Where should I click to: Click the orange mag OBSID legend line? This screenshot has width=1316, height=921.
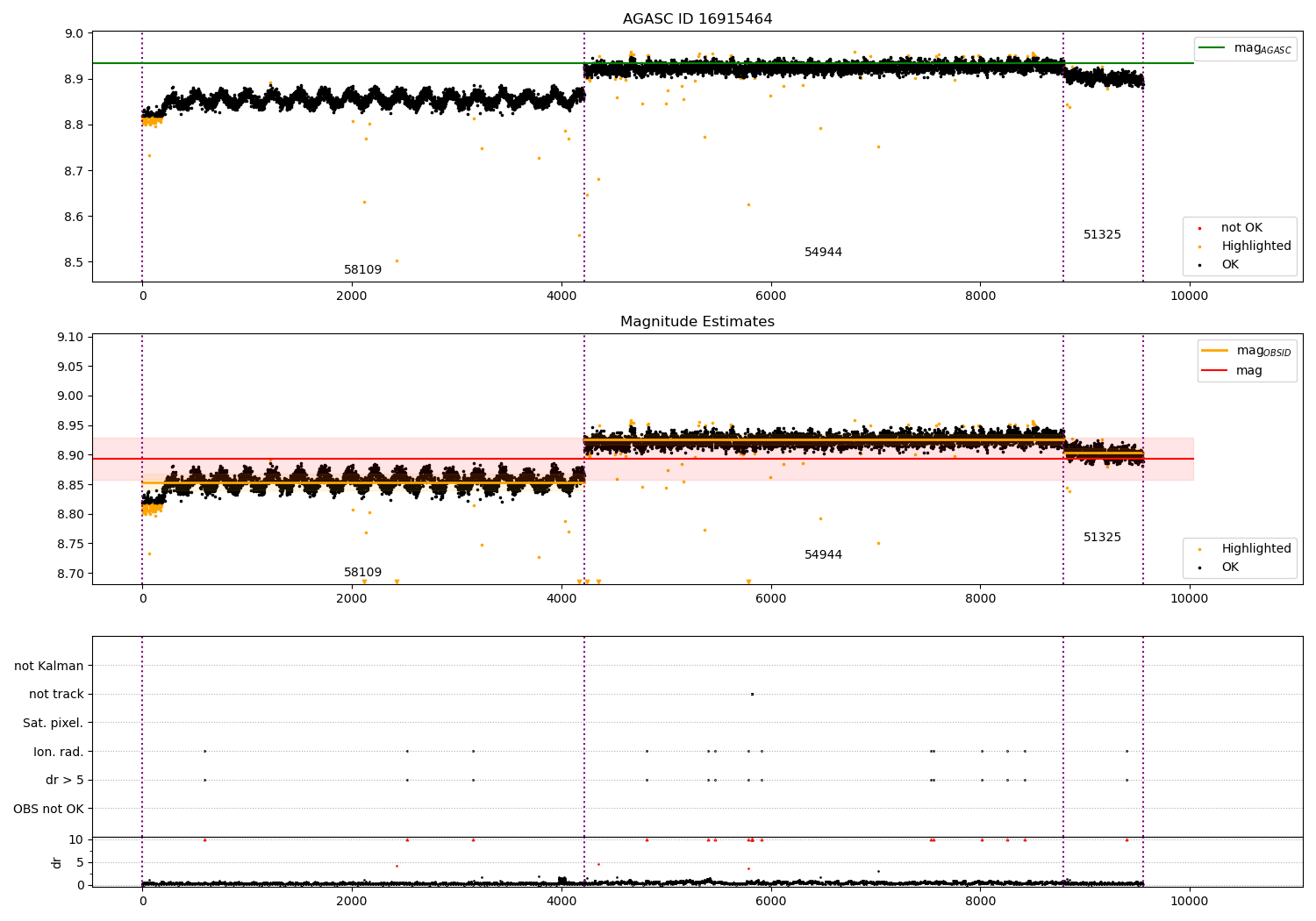[1214, 351]
